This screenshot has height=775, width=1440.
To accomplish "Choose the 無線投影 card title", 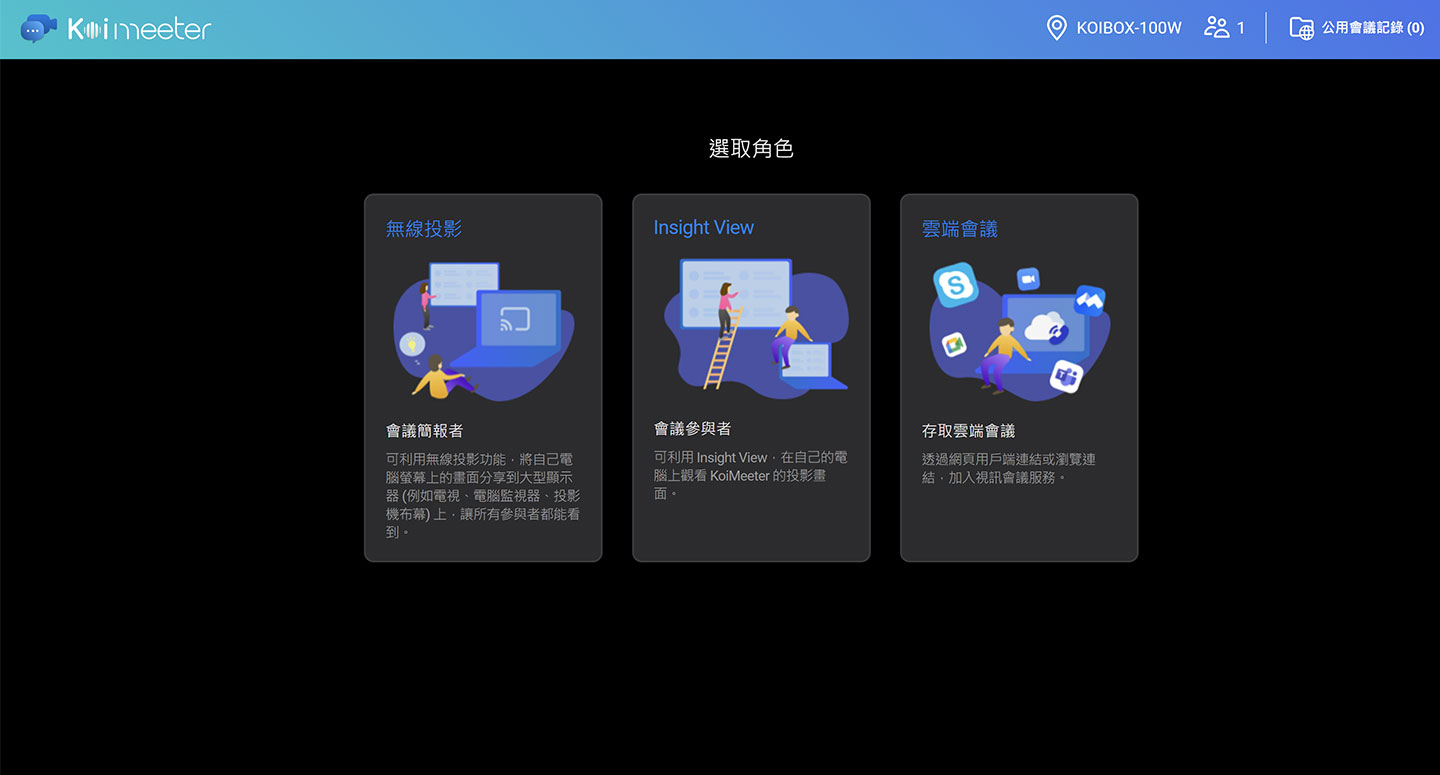I will point(424,229).
